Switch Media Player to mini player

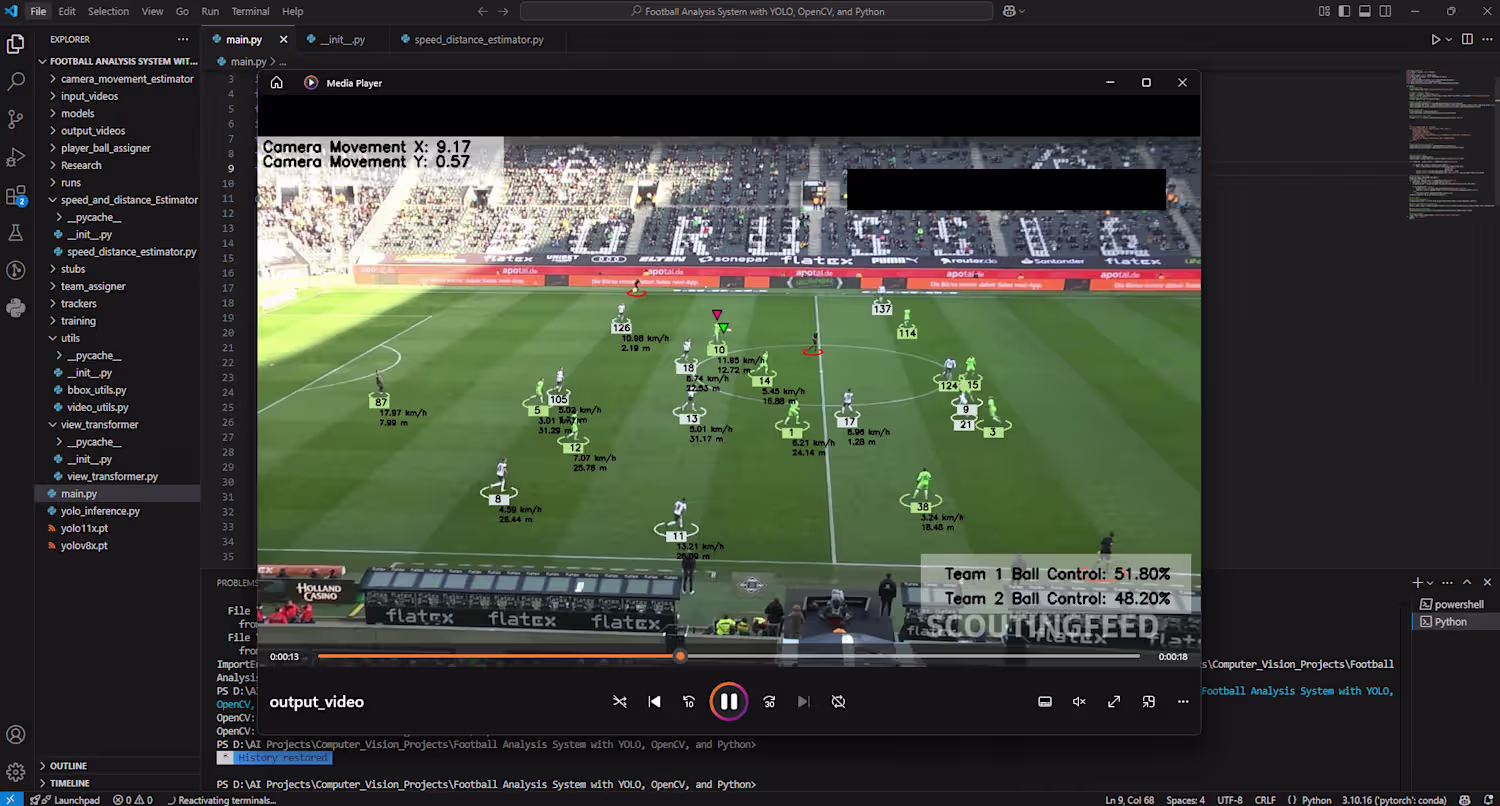pyautogui.click(x=1149, y=702)
